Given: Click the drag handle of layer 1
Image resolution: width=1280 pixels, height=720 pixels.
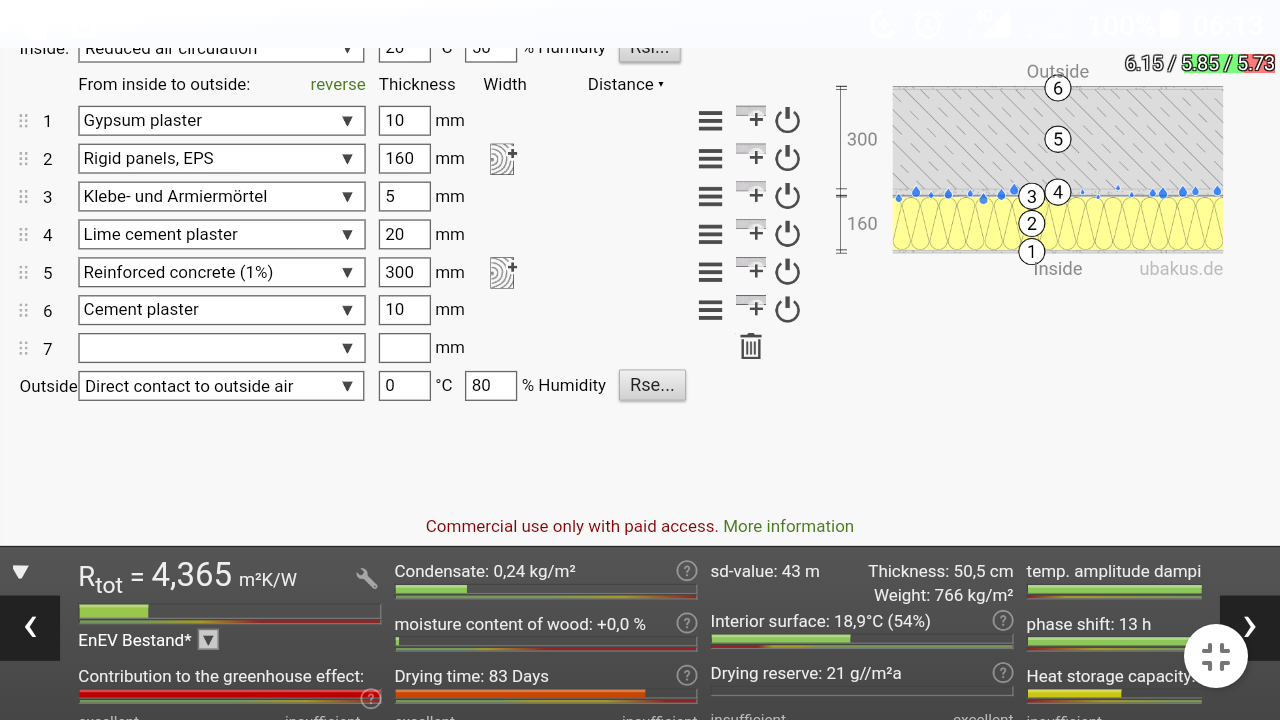Looking at the screenshot, I should [24, 121].
